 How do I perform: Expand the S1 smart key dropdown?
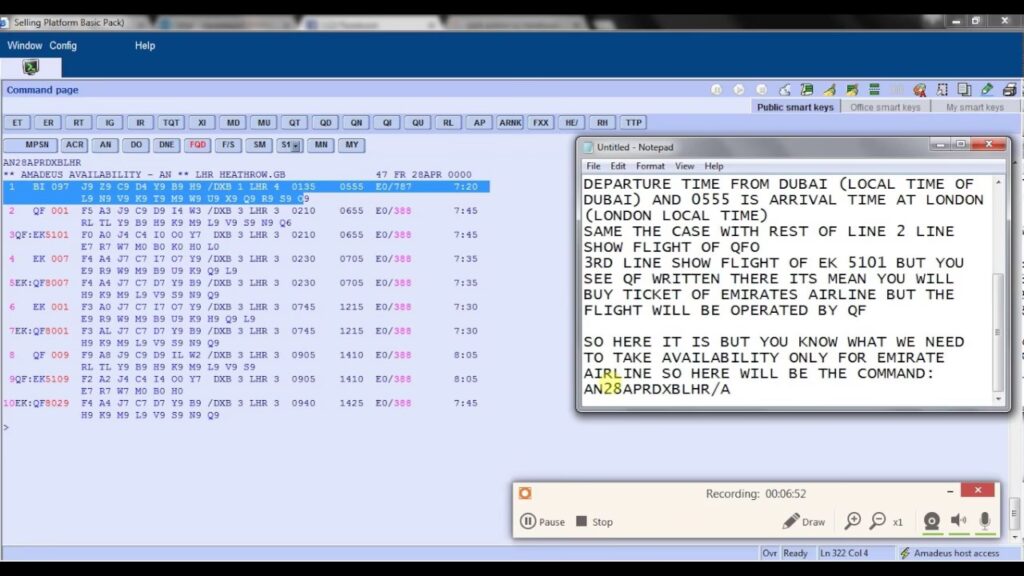coord(296,145)
